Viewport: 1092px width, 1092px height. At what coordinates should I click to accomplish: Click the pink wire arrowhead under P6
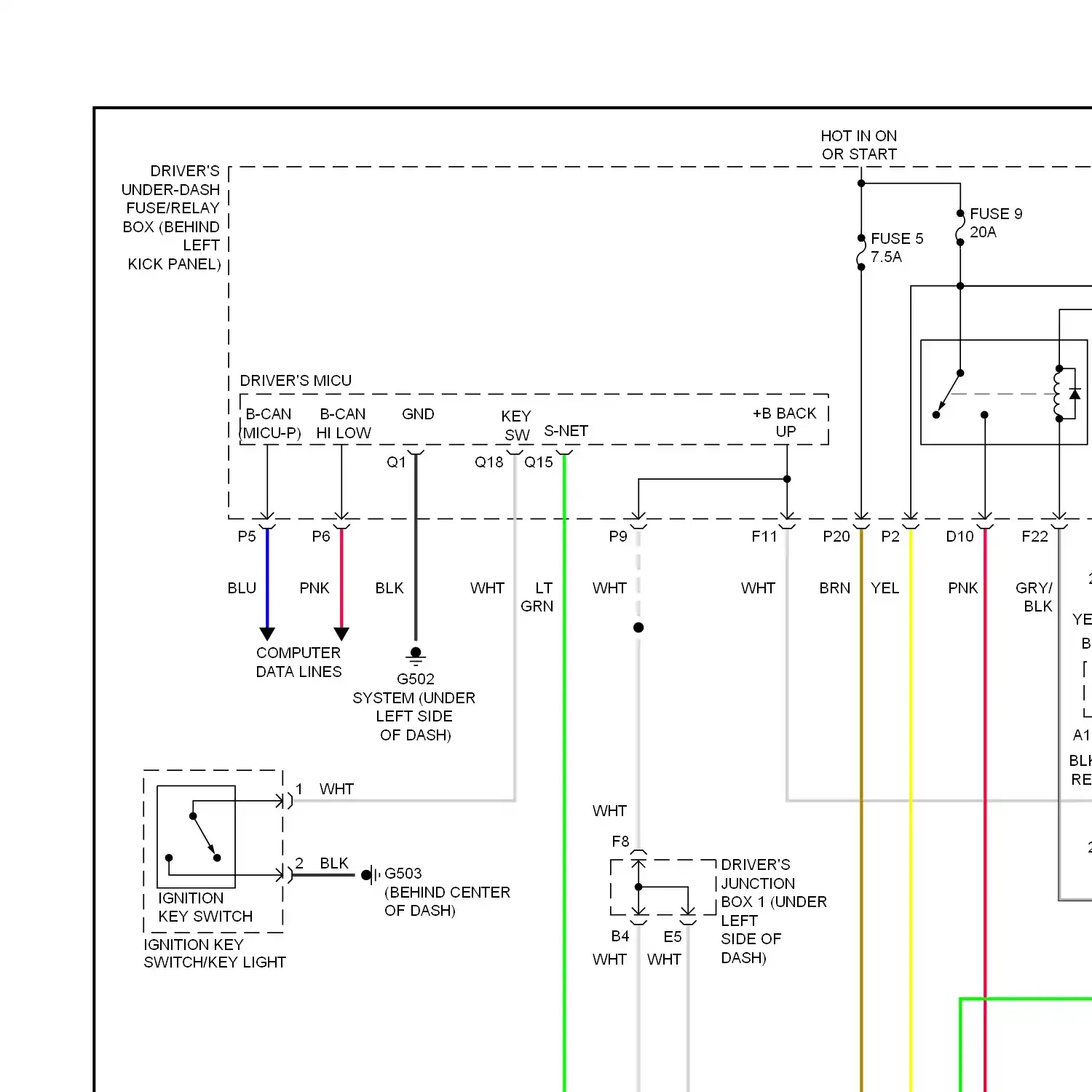coord(341,634)
